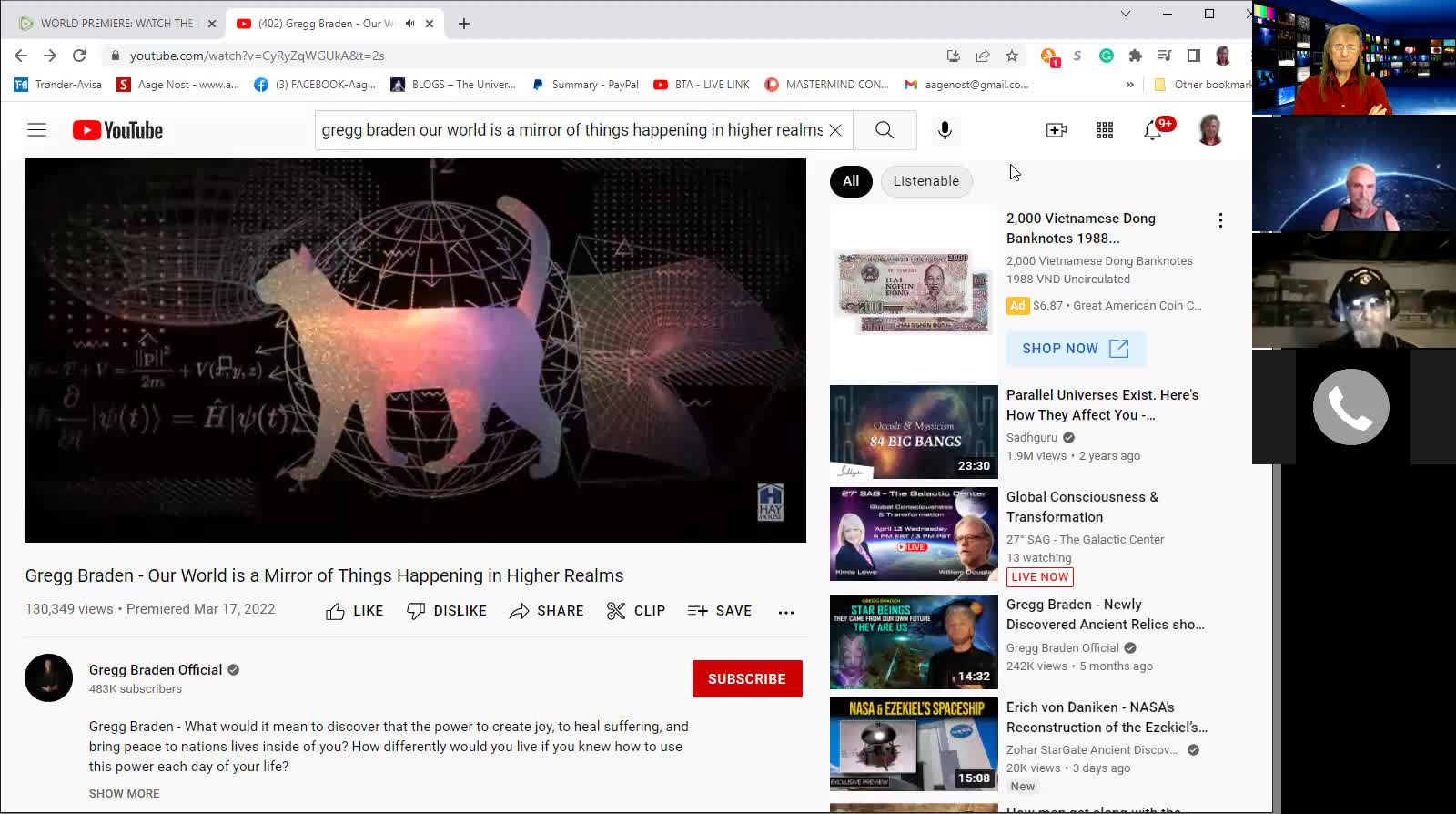
Task: Open Gregg Braden Official channel name
Action: [x=156, y=670]
